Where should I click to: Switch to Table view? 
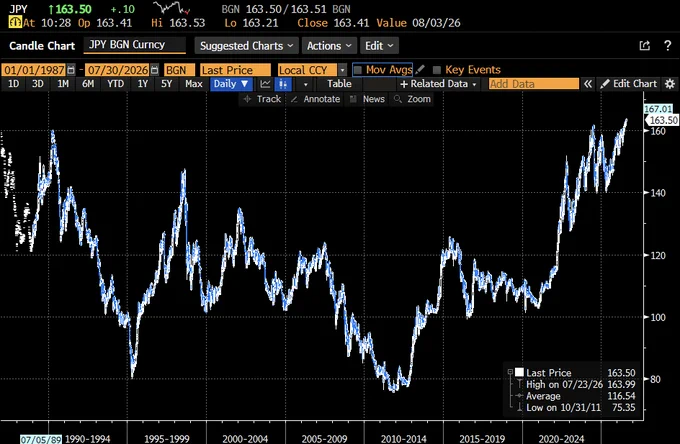[339, 84]
